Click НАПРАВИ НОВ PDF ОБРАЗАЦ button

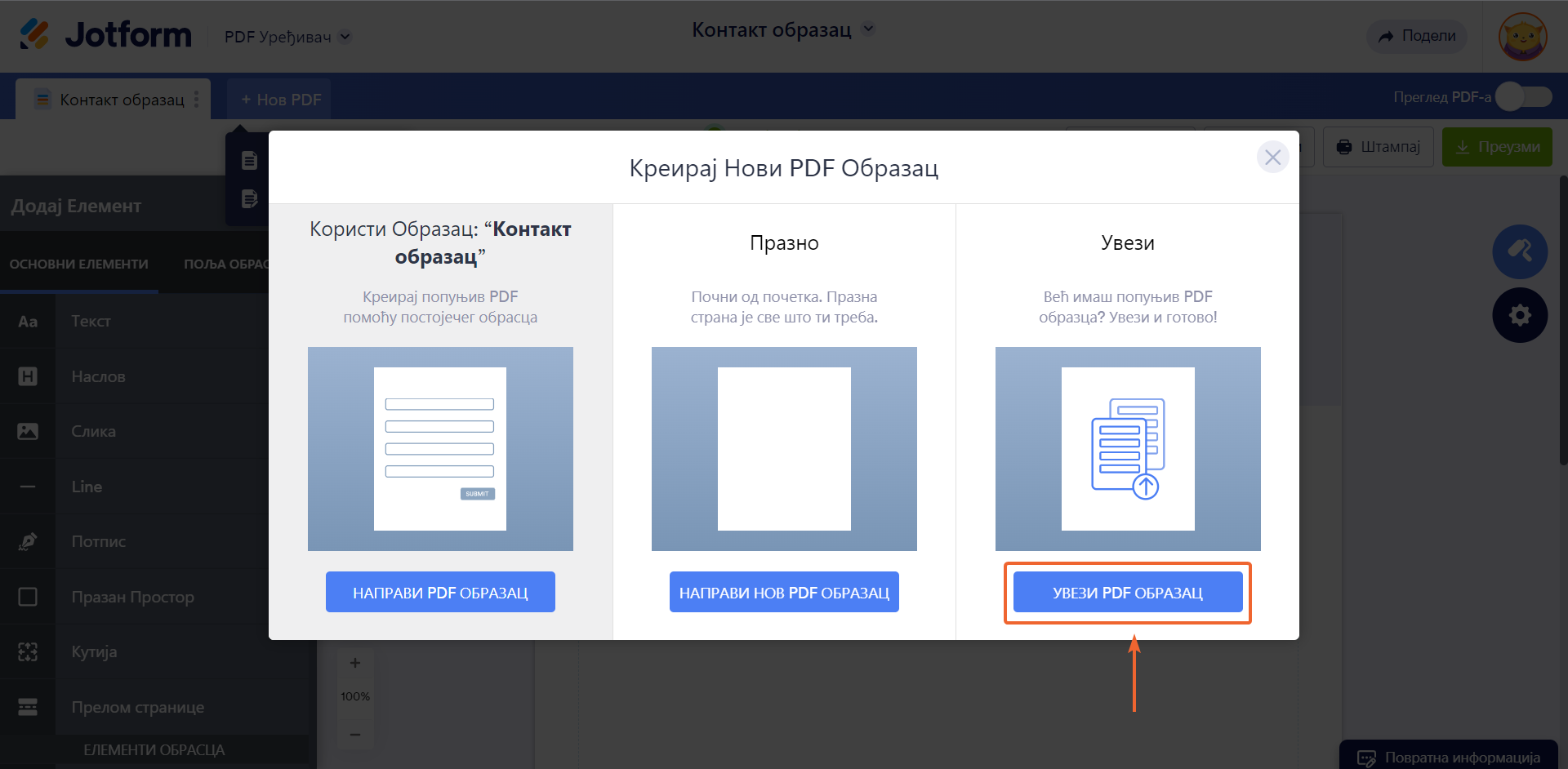click(784, 592)
